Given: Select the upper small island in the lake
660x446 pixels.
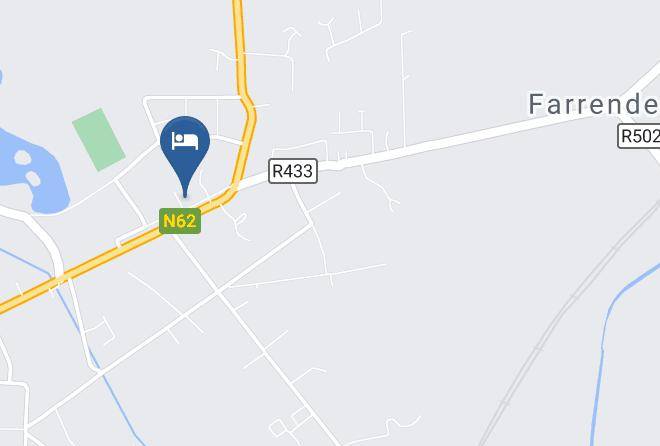Looking at the screenshot, I should pyautogui.click(x=23, y=158).
